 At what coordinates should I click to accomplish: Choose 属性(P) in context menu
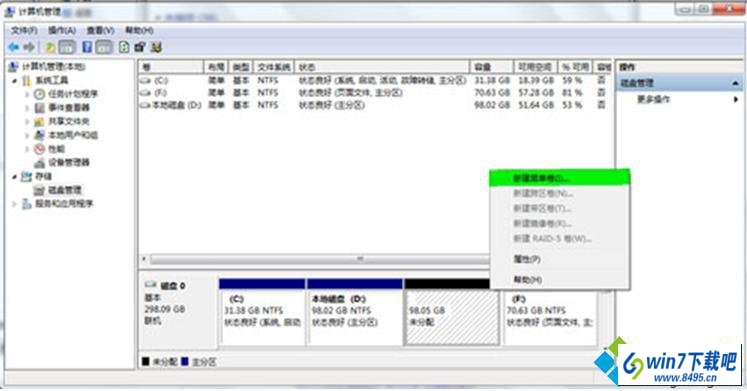click(560, 259)
